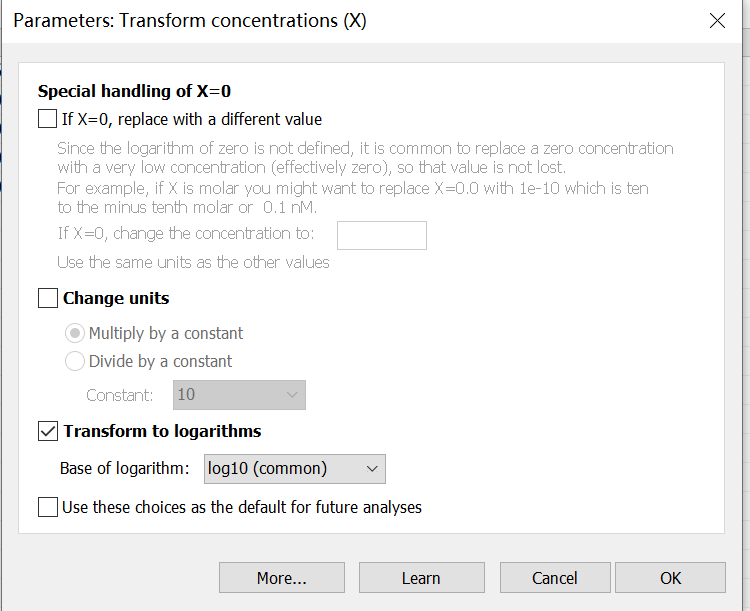This screenshot has height=611, width=750.
Task: Open the Constant value dropdown
Action: coord(239,394)
